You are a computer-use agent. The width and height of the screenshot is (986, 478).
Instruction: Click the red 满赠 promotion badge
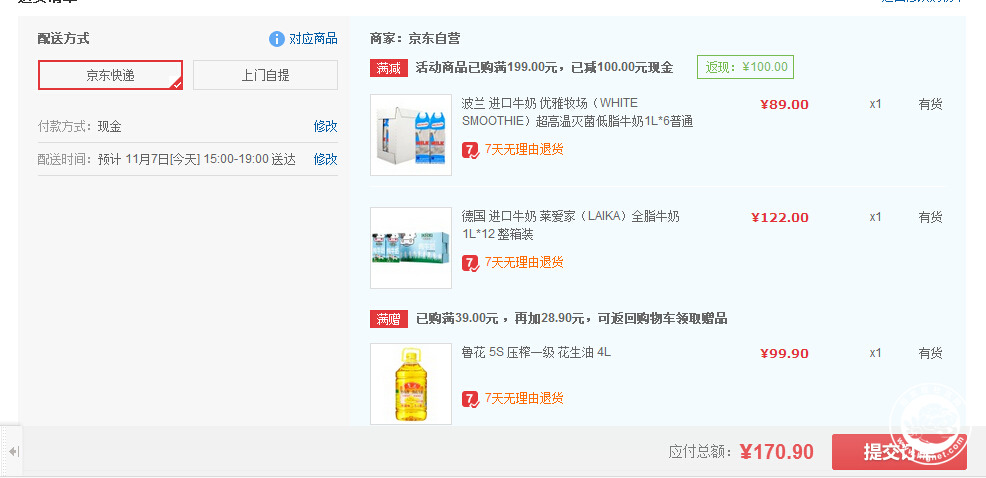point(389,319)
